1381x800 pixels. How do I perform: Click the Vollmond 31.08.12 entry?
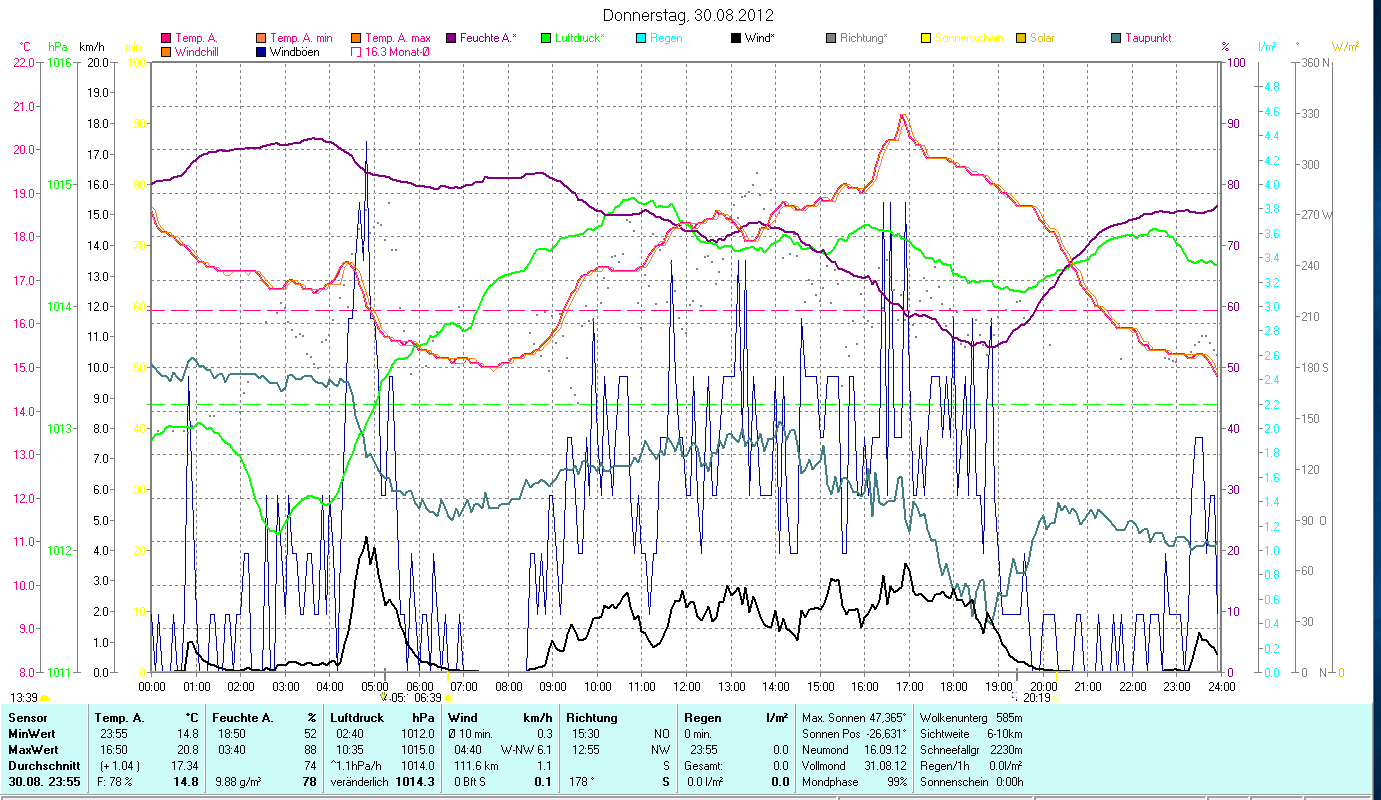point(855,765)
